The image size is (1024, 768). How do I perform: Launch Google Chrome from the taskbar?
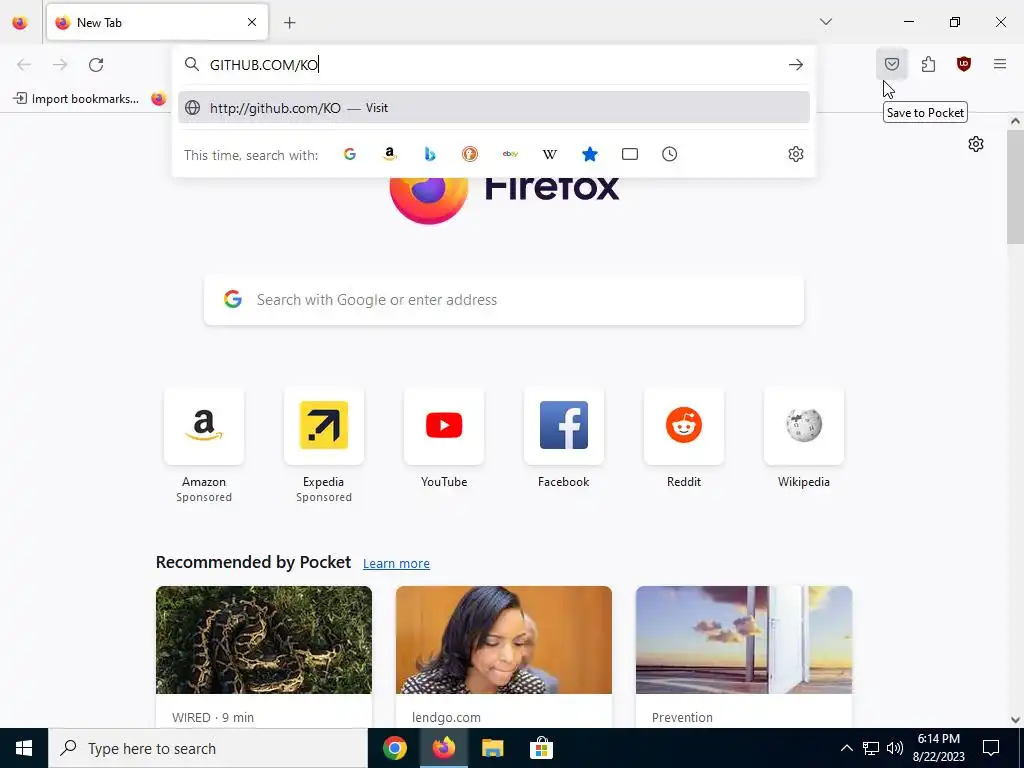(x=394, y=748)
